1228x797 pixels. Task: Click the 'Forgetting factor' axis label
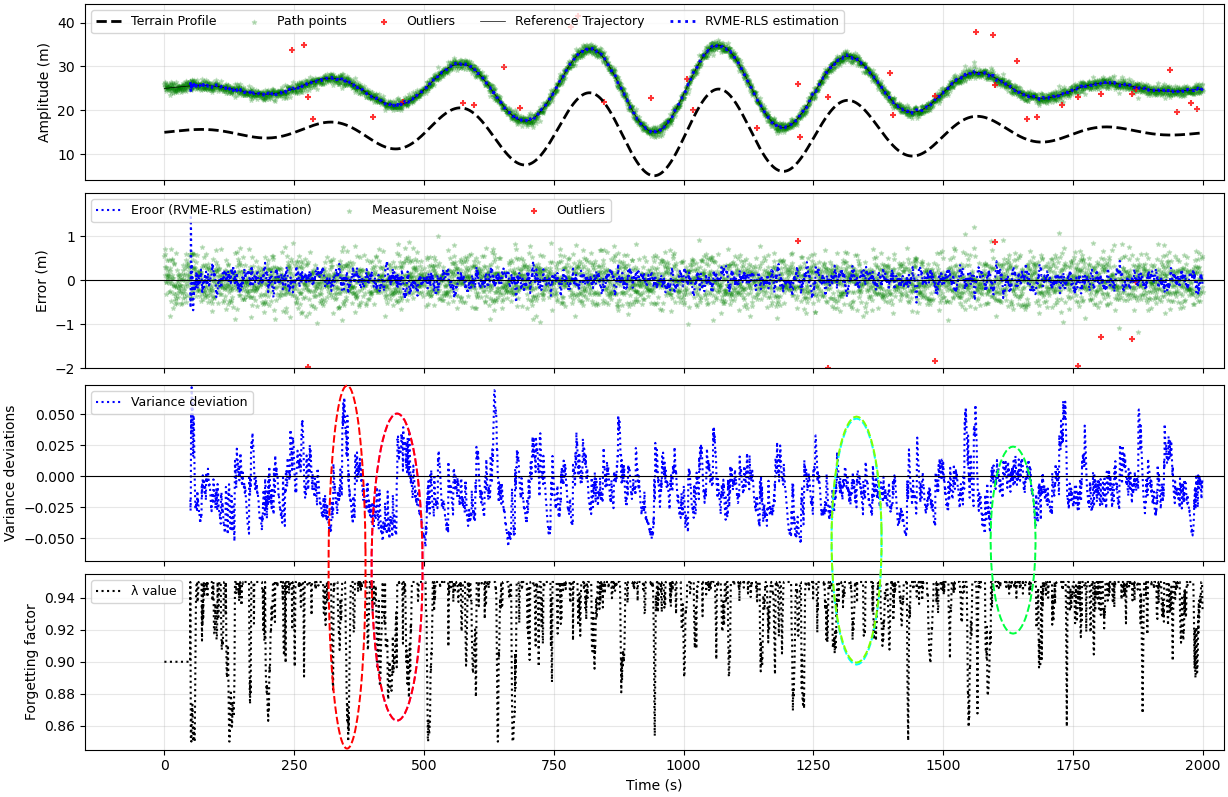tap(32, 662)
